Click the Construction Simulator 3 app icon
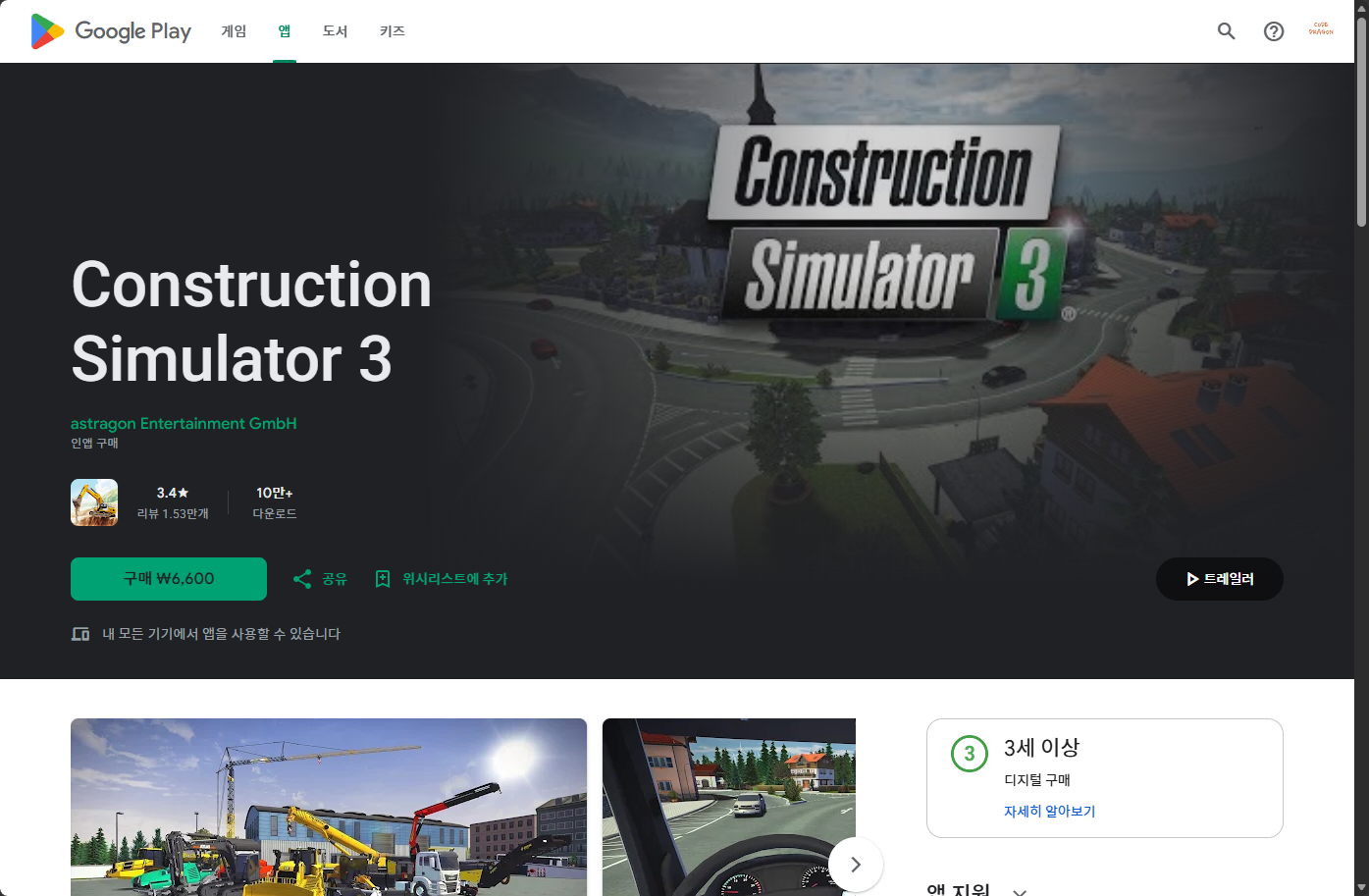 tap(94, 502)
